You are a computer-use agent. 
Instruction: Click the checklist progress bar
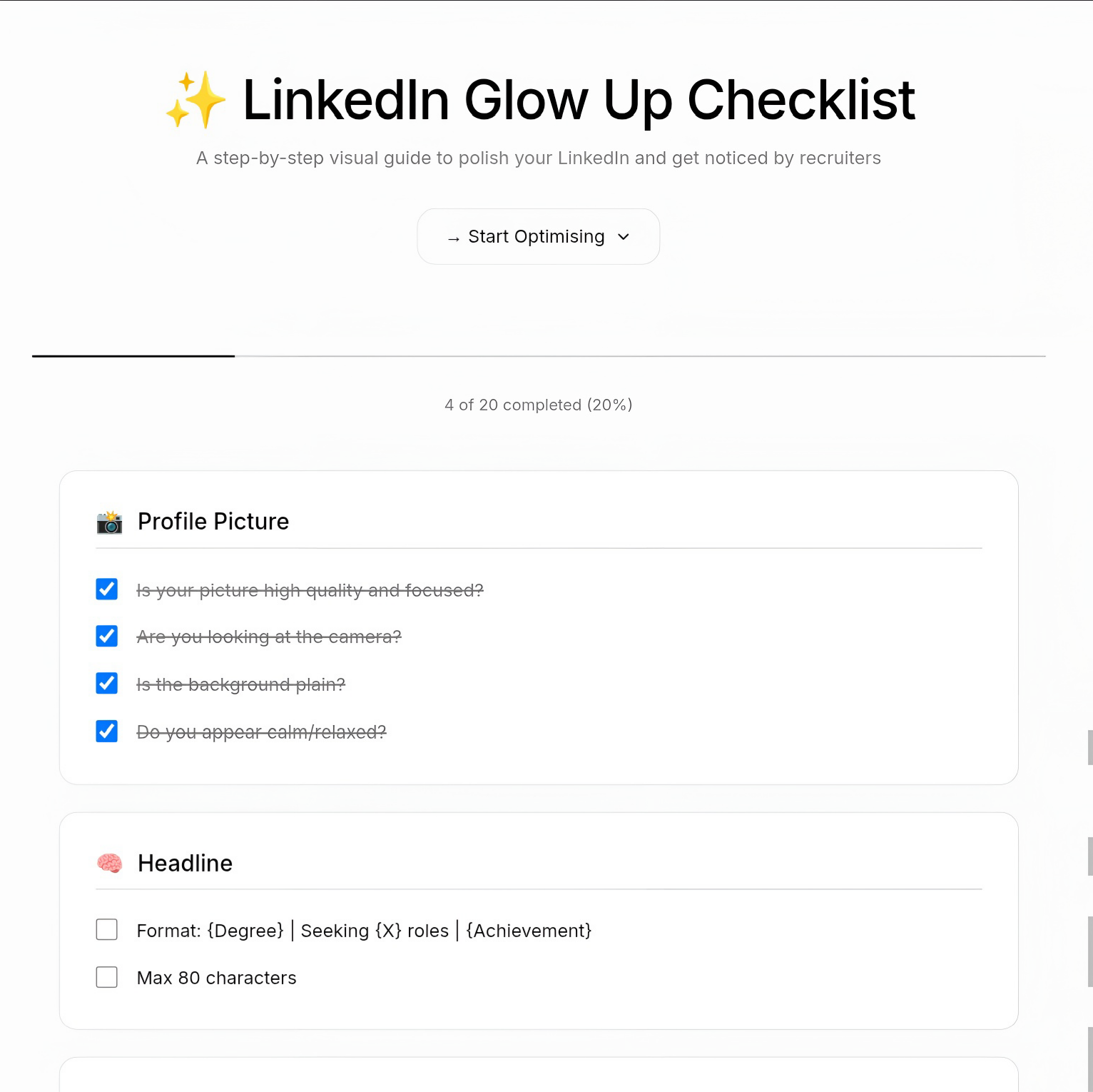539,355
